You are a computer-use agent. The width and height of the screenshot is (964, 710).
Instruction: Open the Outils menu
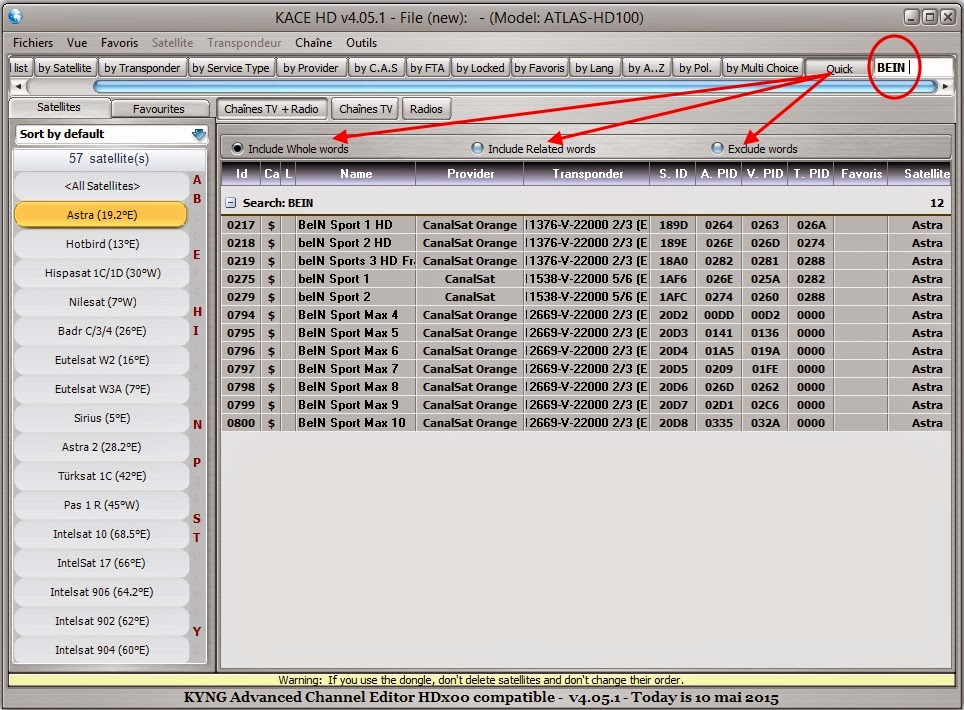[x=361, y=42]
